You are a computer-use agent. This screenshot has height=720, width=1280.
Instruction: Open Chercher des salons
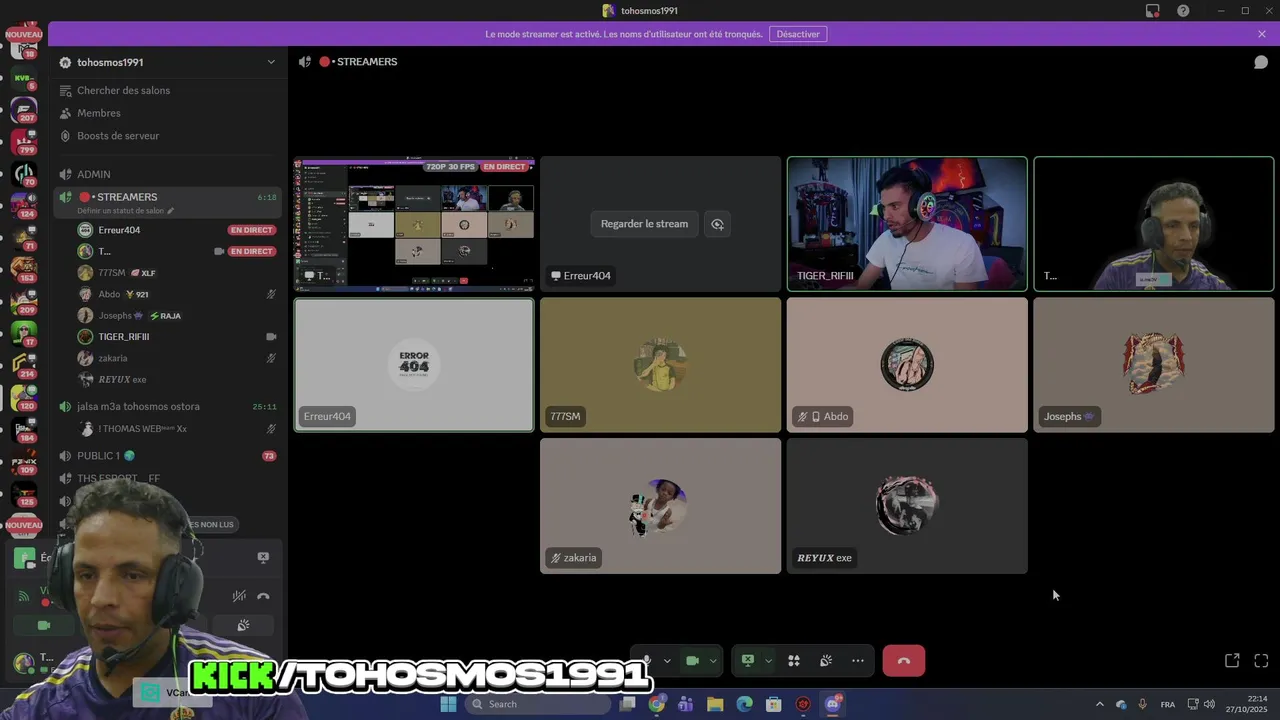click(123, 90)
